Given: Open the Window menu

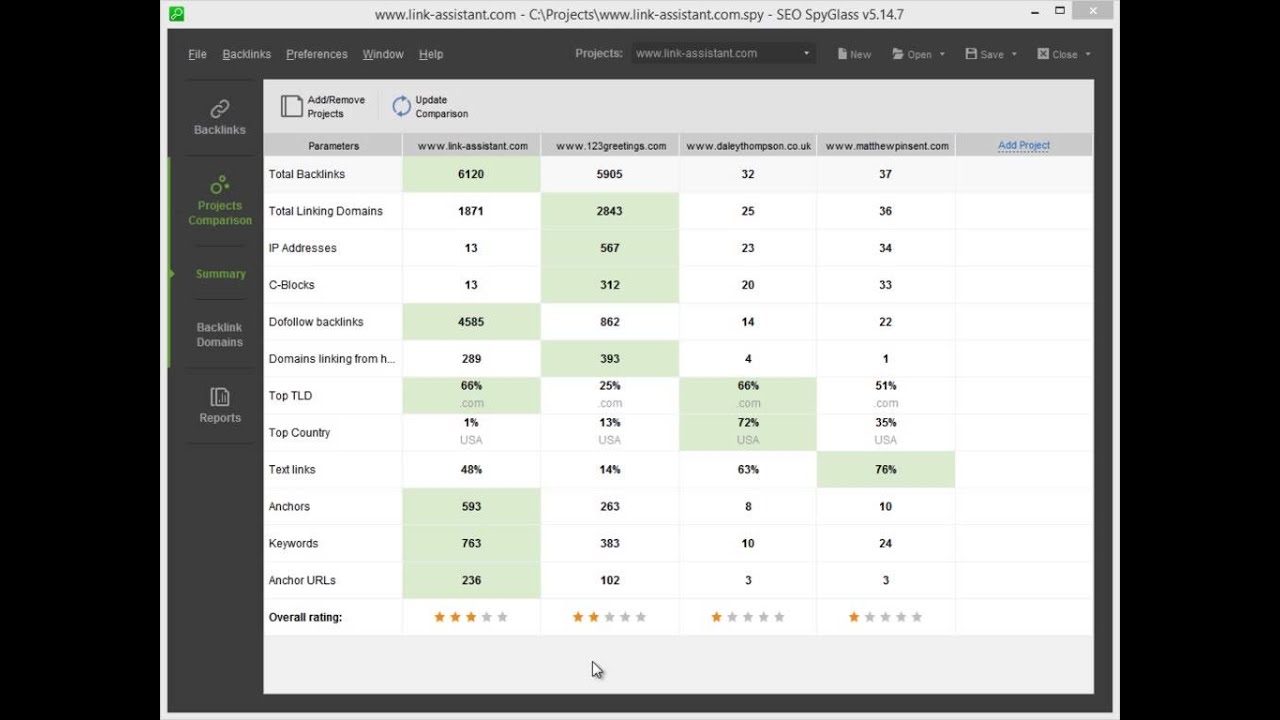Looking at the screenshot, I should (x=383, y=54).
